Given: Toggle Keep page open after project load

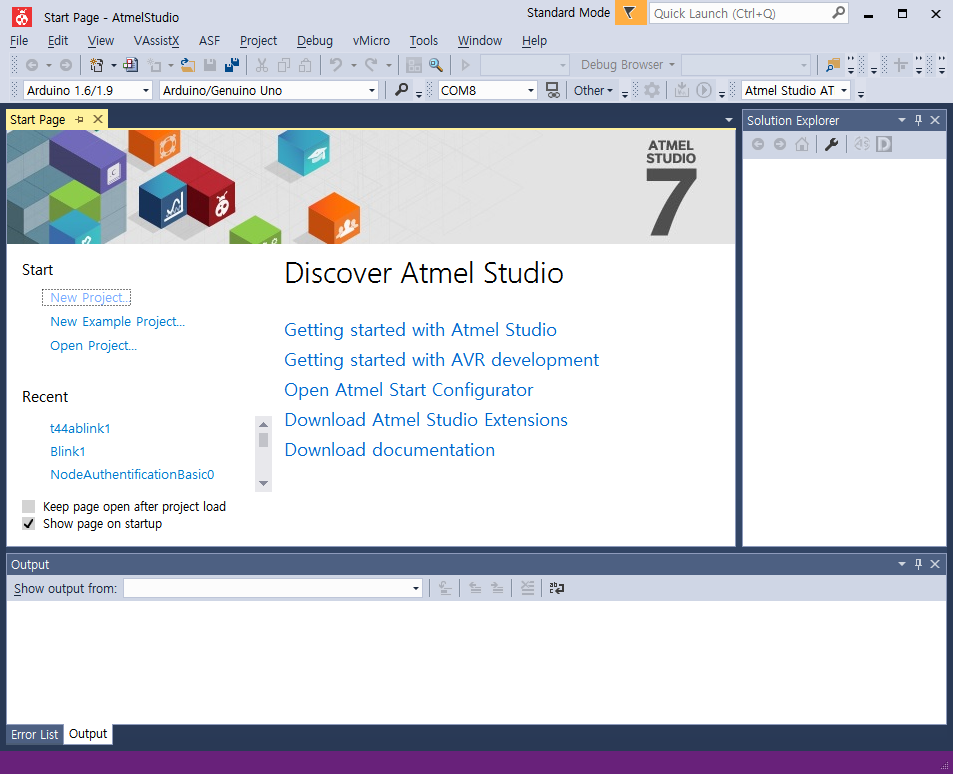Looking at the screenshot, I should tap(29, 506).
